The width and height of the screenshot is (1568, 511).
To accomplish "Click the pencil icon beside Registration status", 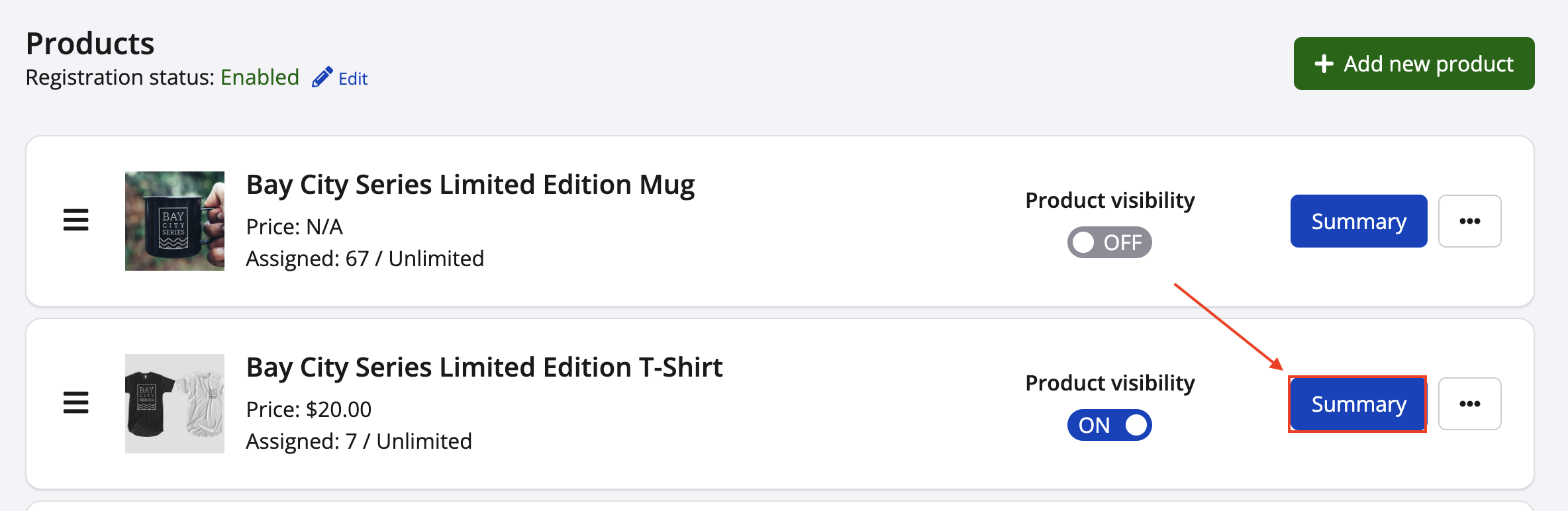I will click(322, 77).
